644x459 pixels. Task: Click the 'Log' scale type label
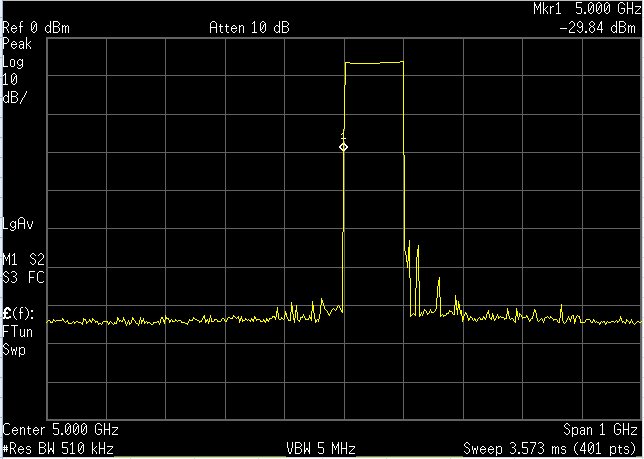(x=13, y=62)
